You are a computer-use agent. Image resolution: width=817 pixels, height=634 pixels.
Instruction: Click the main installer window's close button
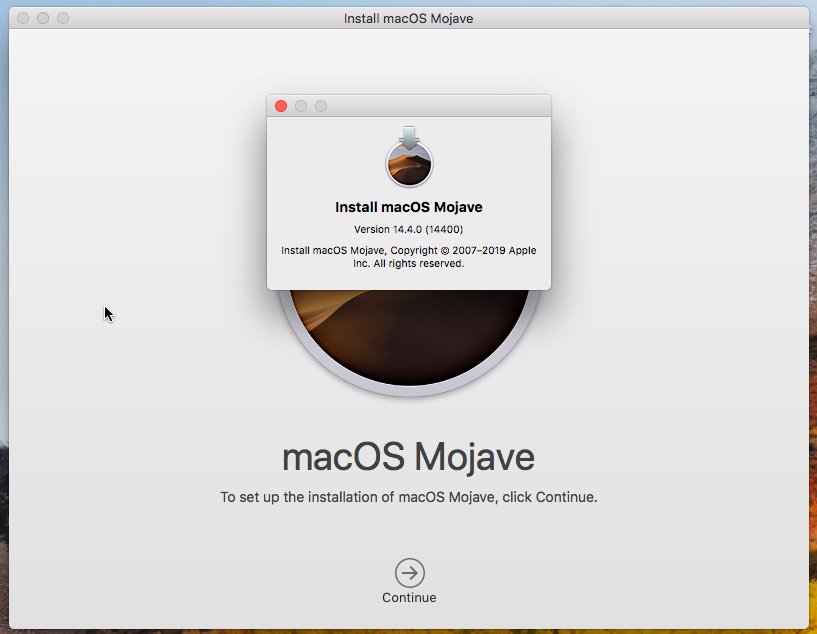[23, 18]
